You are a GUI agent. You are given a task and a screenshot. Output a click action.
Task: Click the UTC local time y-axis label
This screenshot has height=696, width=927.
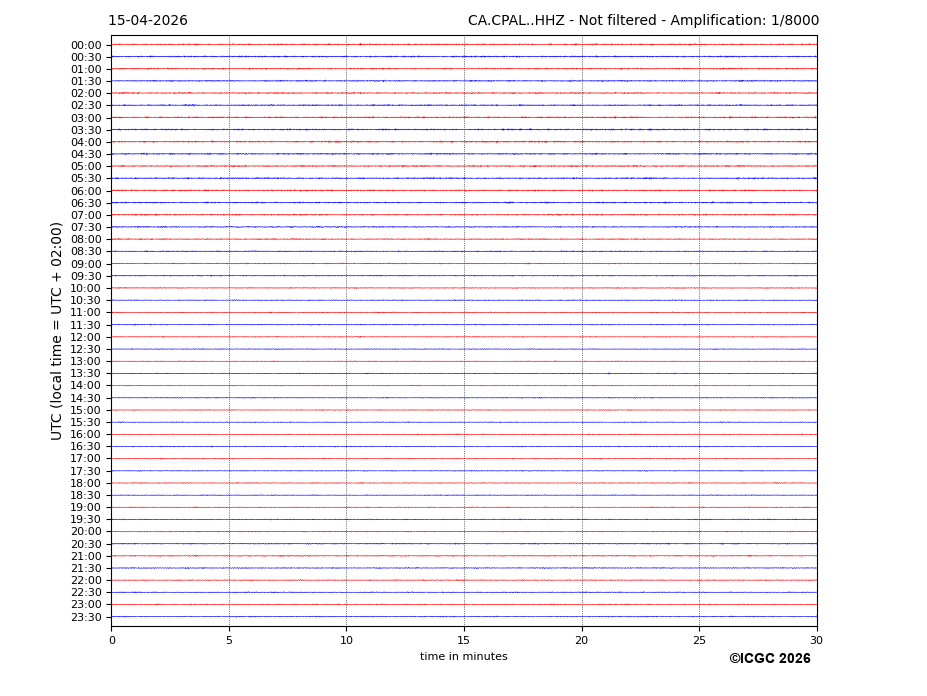tap(57, 330)
